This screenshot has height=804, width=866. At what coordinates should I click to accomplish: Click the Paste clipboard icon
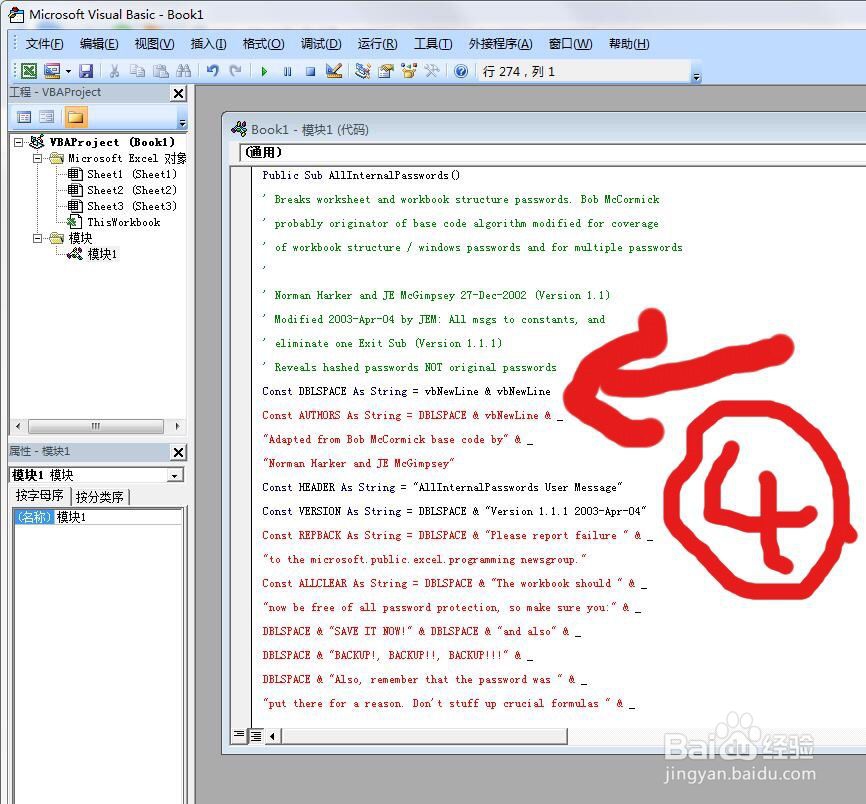(x=160, y=71)
